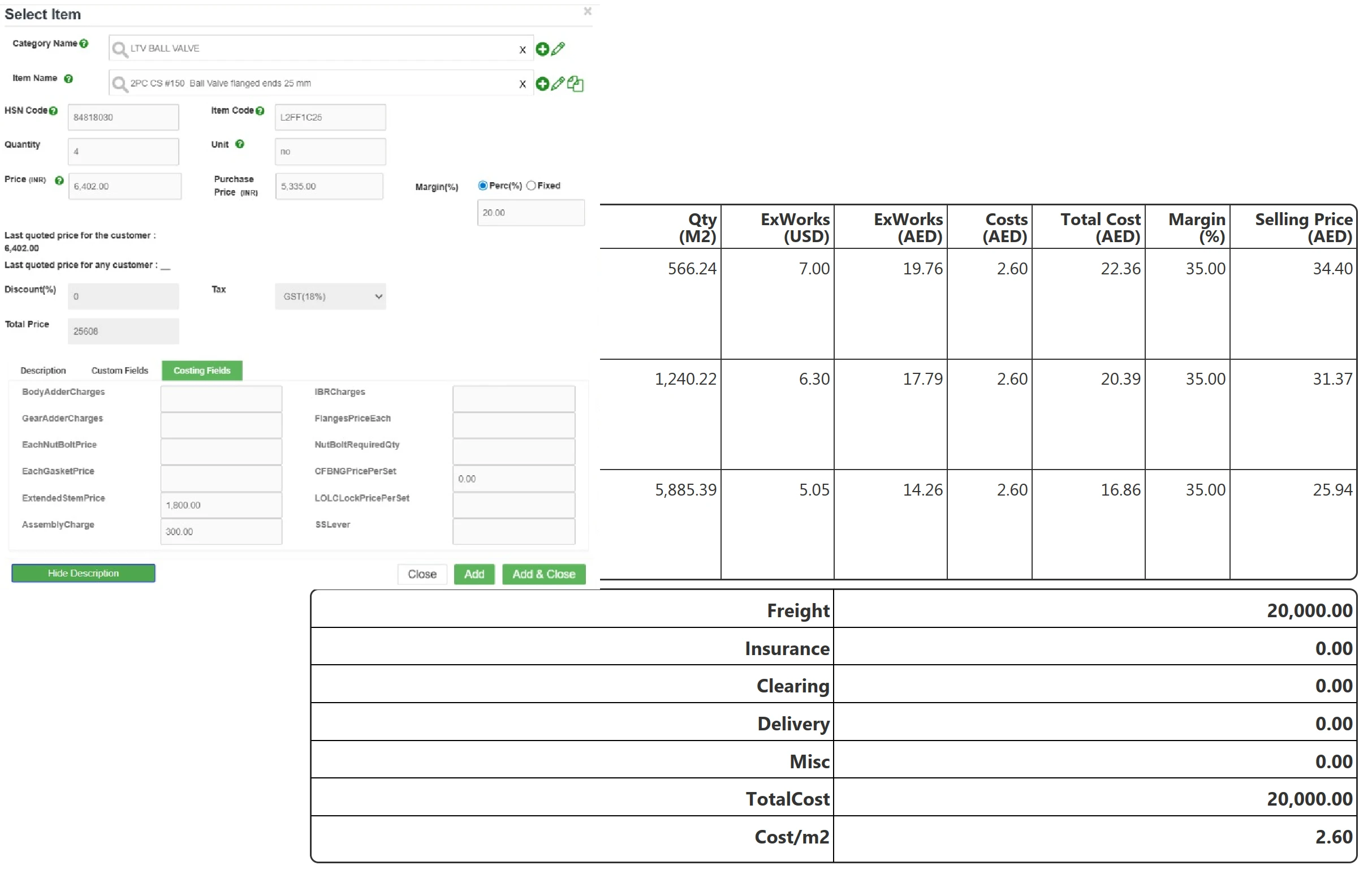Click the Cost/m2 2.60 value
The width and height of the screenshot is (1372, 878).
[x=1334, y=837]
